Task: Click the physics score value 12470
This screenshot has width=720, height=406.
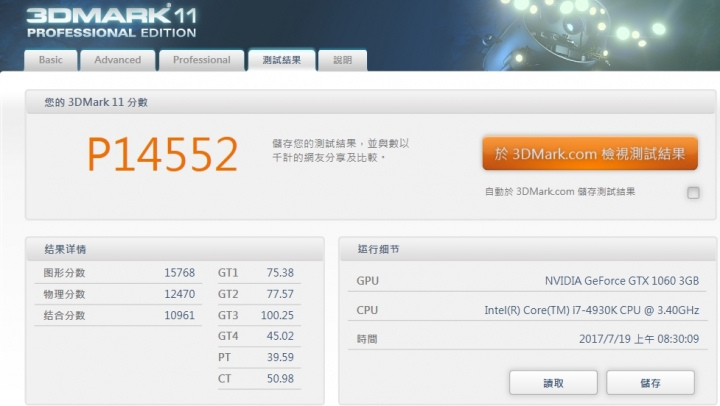Action: [180, 294]
